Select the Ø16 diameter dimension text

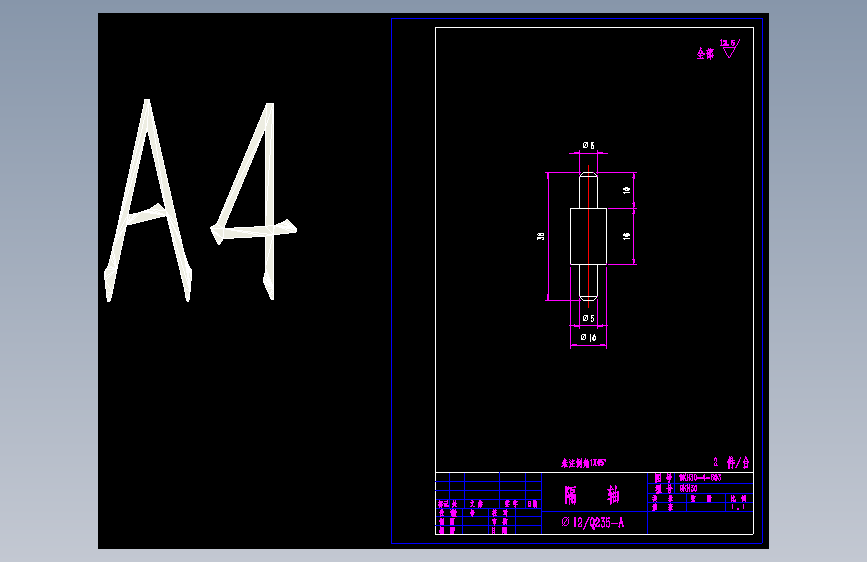588,337
